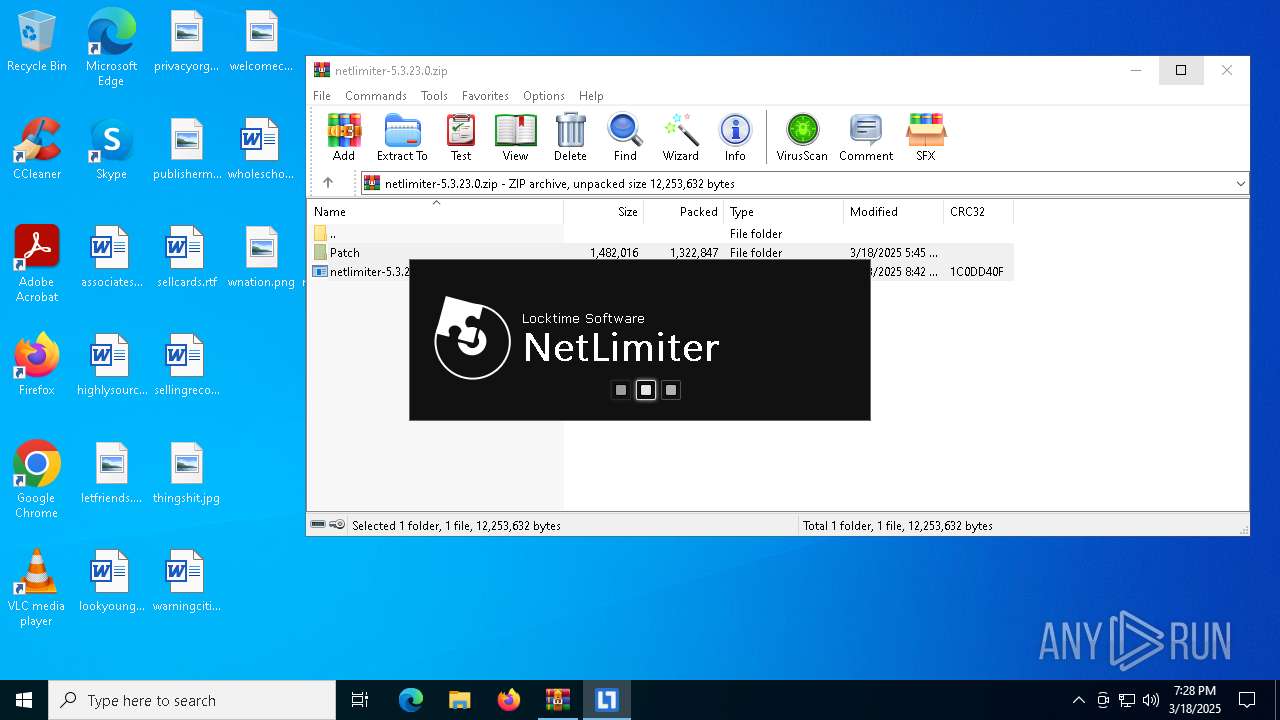The height and width of the screenshot is (720, 1280).
Task: Open the wnation.png desktop file
Action: [x=261, y=257]
